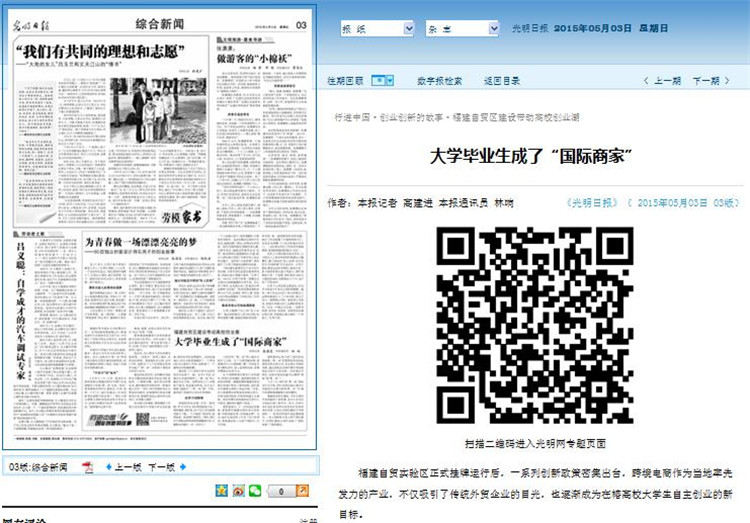Open the 杂志 magazine dropdown

click(x=463, y=29)
